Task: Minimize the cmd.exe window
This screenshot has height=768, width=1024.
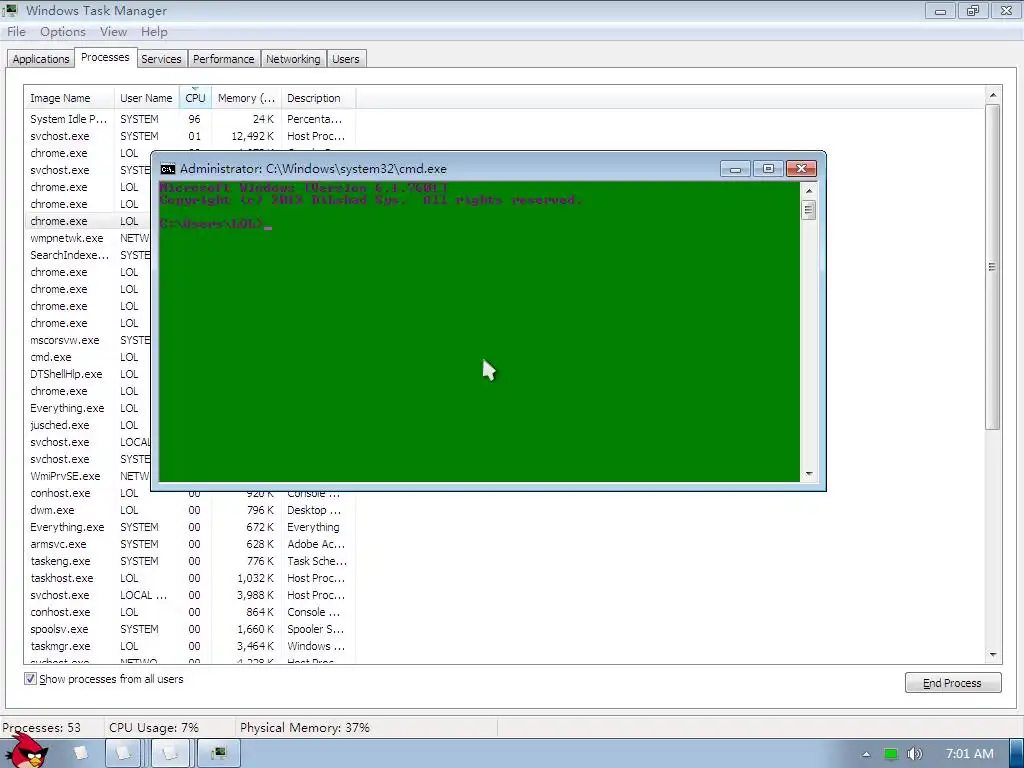Action: (735, 169)
